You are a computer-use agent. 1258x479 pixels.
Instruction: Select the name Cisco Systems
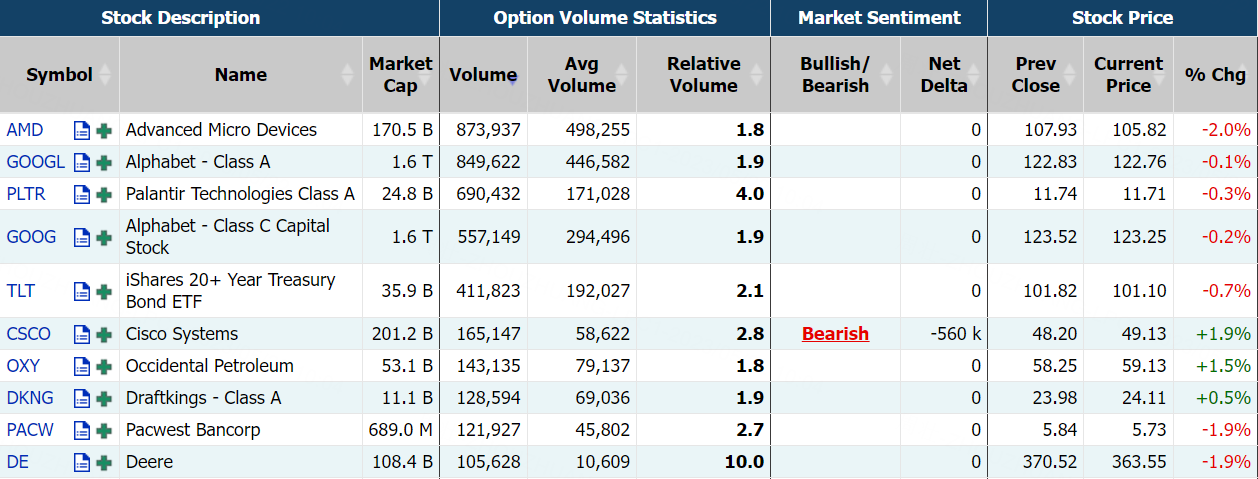tap(182, 334)
